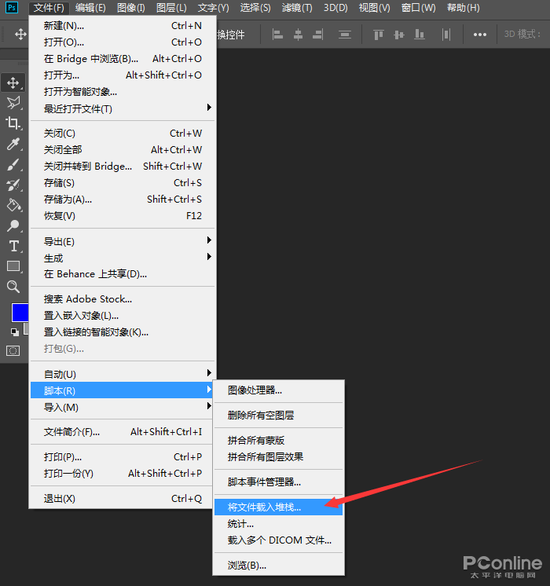Expand the 生成 submenu
Image resolution: width=550 pixels, height=586 pixels.
(x=123, y=257)
